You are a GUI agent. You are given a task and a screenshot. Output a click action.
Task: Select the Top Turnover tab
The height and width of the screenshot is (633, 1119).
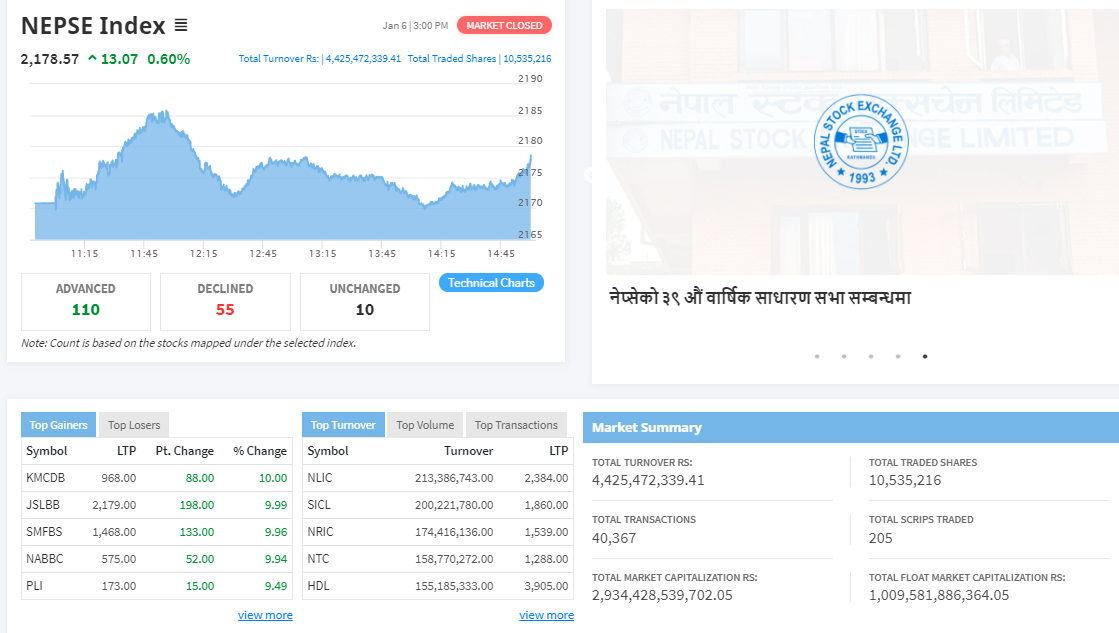pyautogui.click(x=343, y=425)
